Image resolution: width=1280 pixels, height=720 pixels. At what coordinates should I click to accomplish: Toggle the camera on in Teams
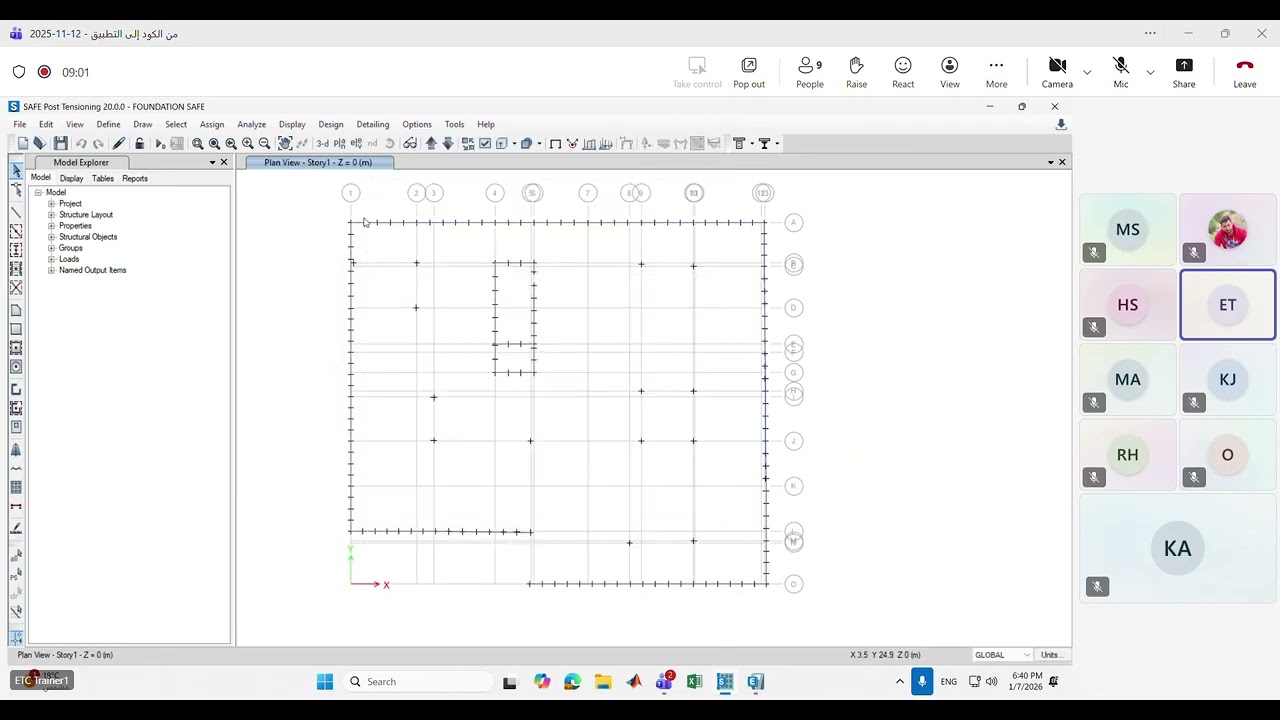tap(1057, 72)
